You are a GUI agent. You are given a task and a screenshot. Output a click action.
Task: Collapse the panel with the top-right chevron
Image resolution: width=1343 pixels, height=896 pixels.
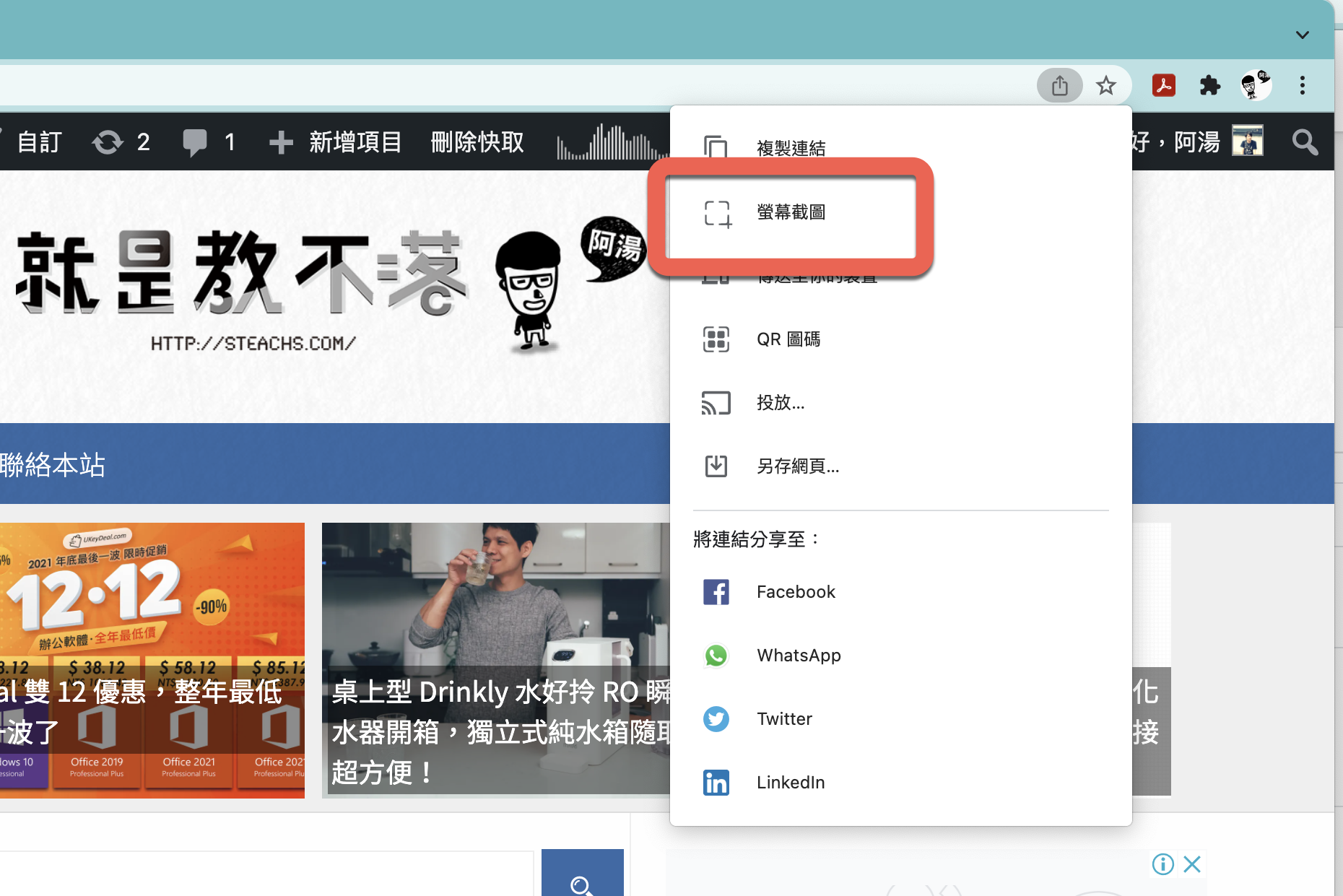(x=1303, y=35)
